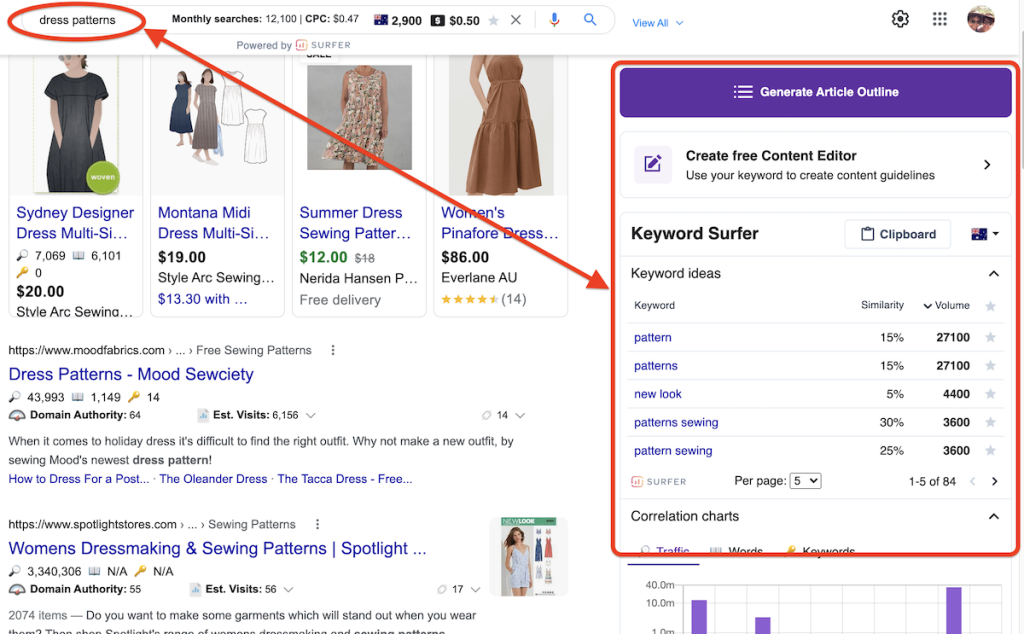This screenshot has height=634, width=1024.
Task: Open Women's Pinafore Dress listing
Action: coord(500,223)
